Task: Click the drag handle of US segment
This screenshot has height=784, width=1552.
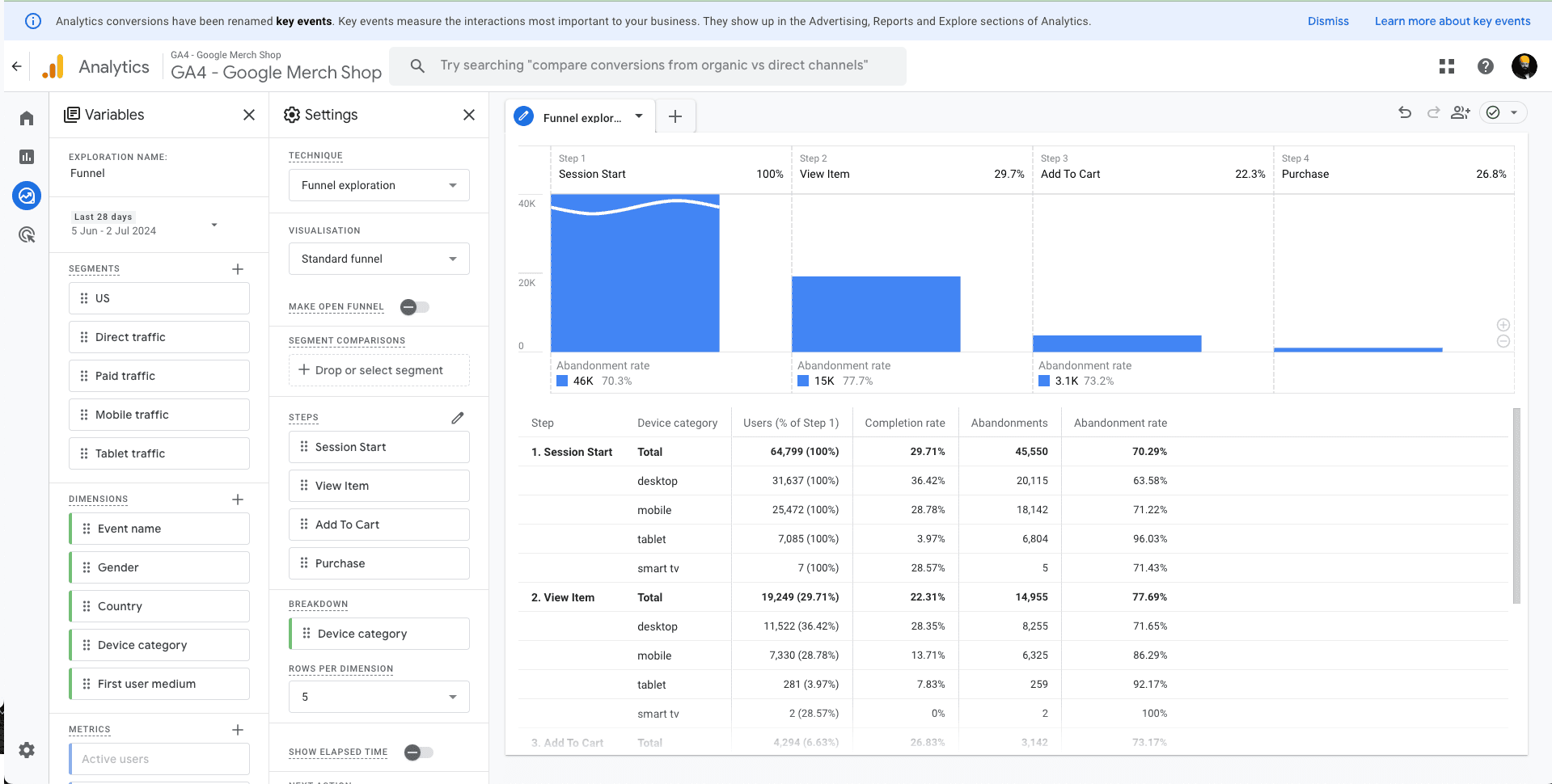Action: [x=84, y=298]
